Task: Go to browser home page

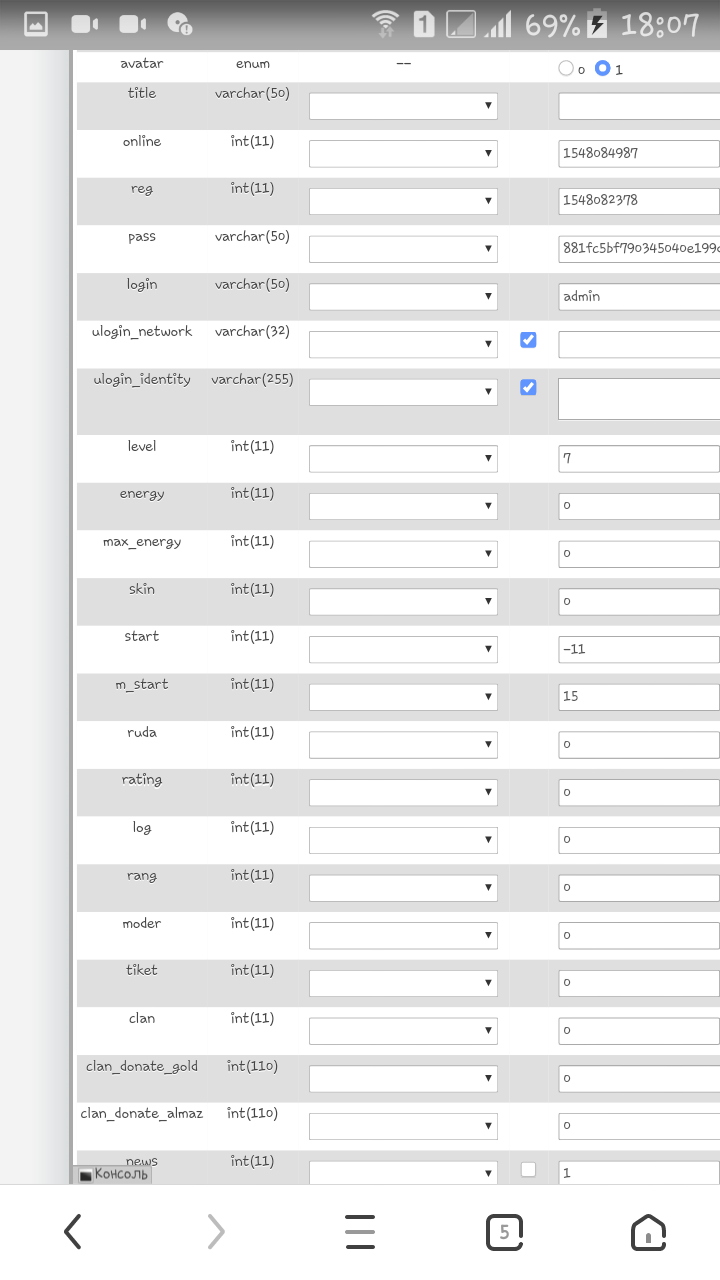Action: coord(648,1233)
